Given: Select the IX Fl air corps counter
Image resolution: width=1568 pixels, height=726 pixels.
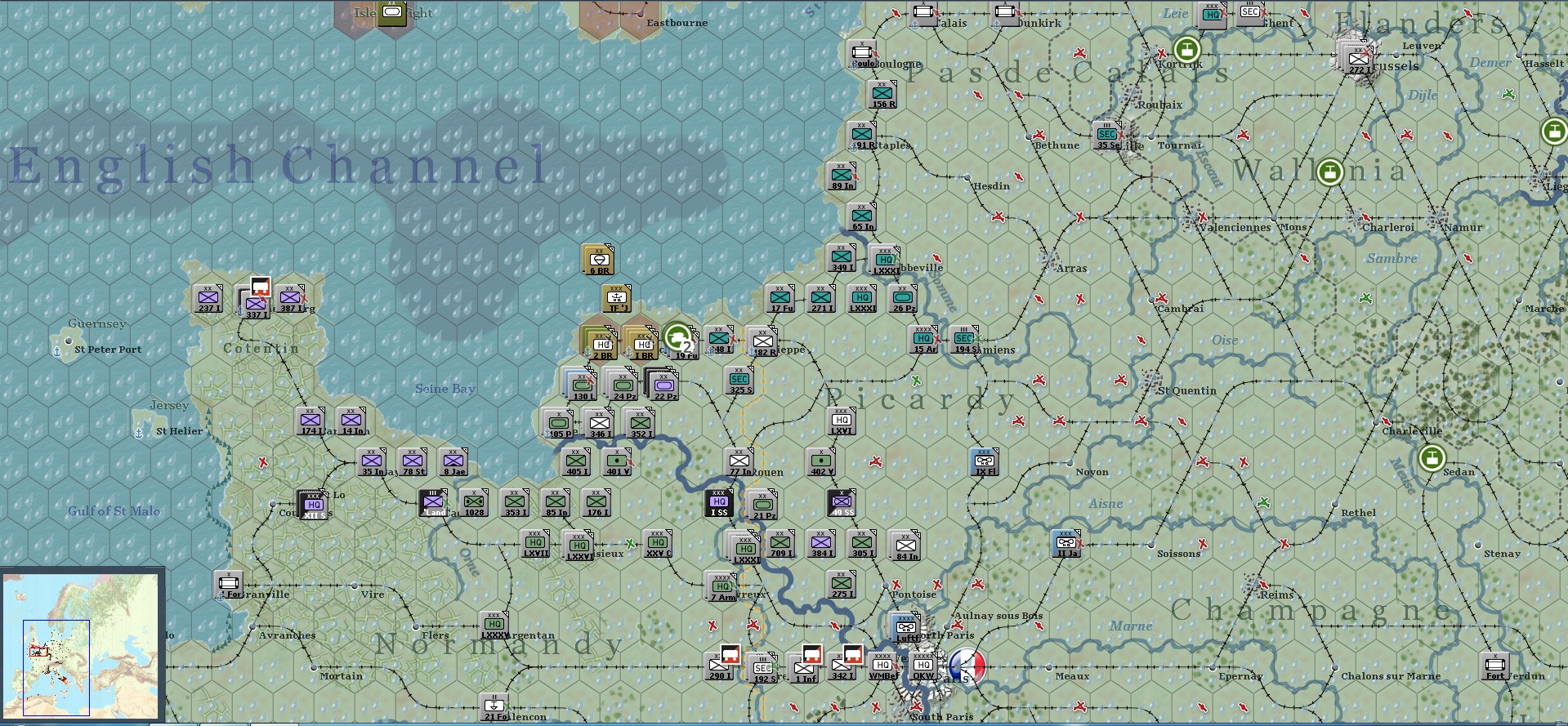Looking at the screenshot, I should (x=985, y=461).
